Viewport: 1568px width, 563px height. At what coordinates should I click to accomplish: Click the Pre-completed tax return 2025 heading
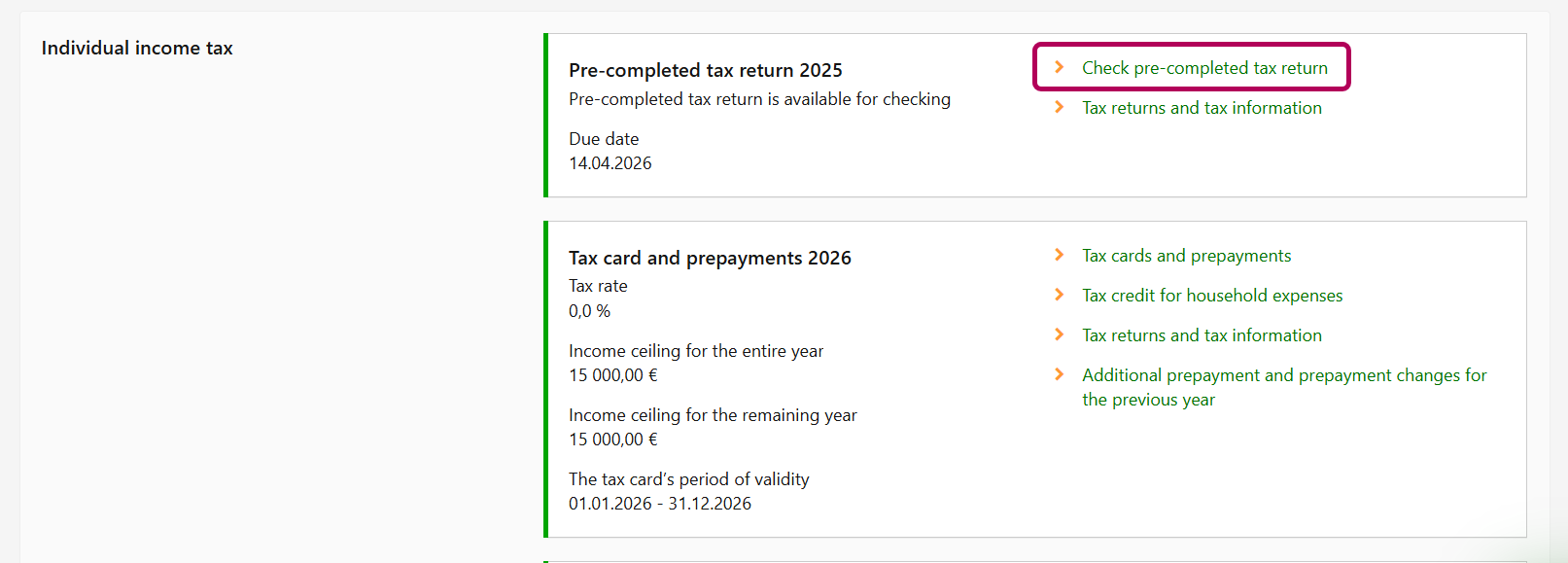coord(705,70)
